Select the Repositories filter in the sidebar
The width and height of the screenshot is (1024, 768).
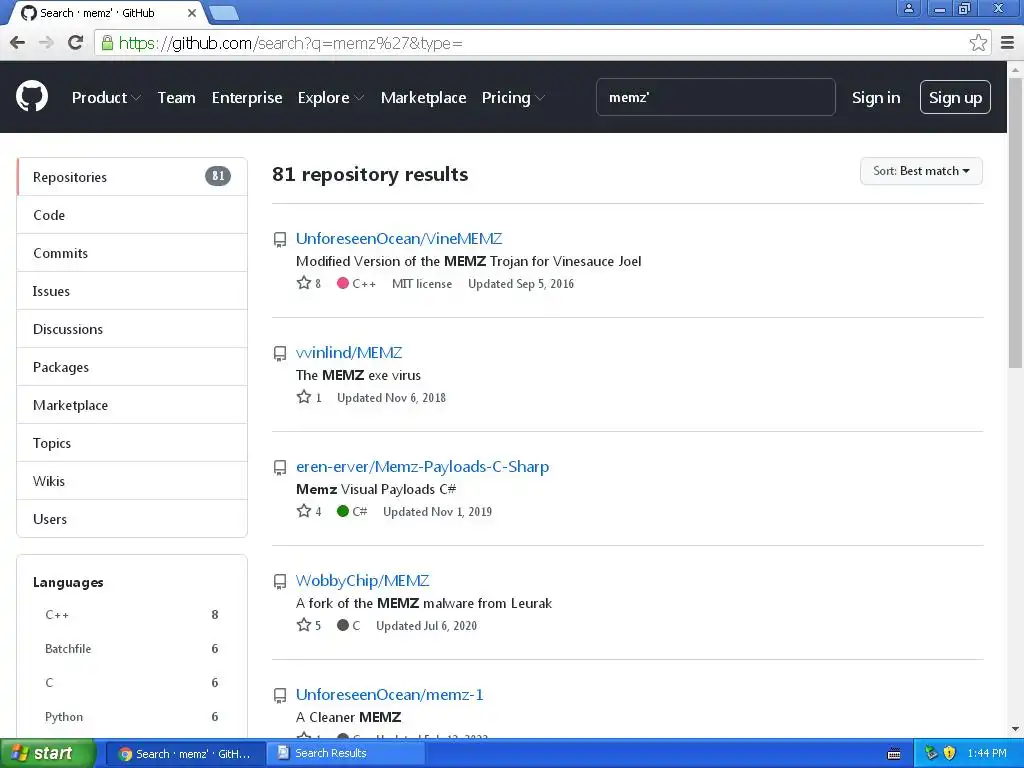tap(132, 177)
